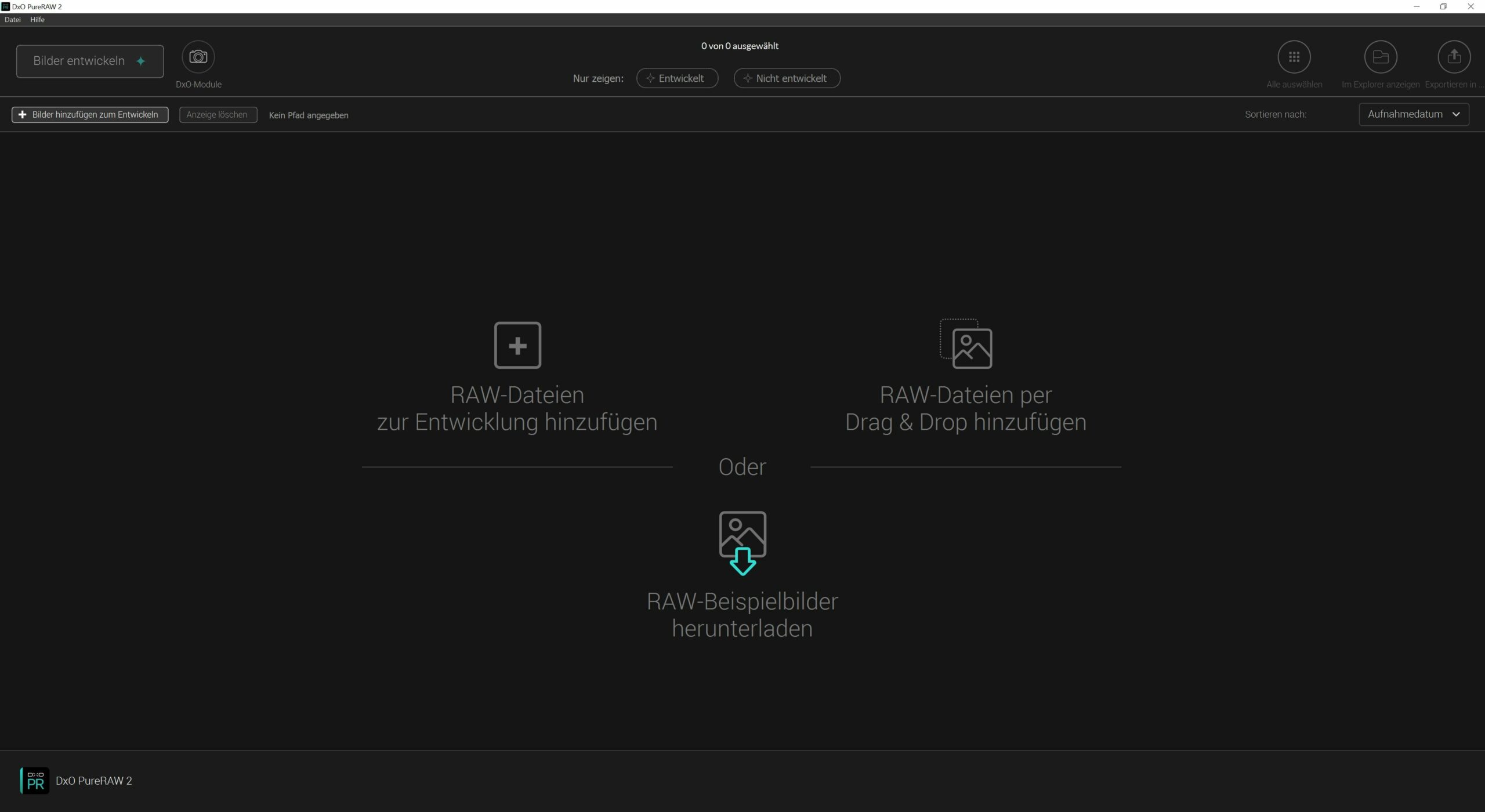
Task: Click the Exportieren in share icon
Action: point(1454,57)
